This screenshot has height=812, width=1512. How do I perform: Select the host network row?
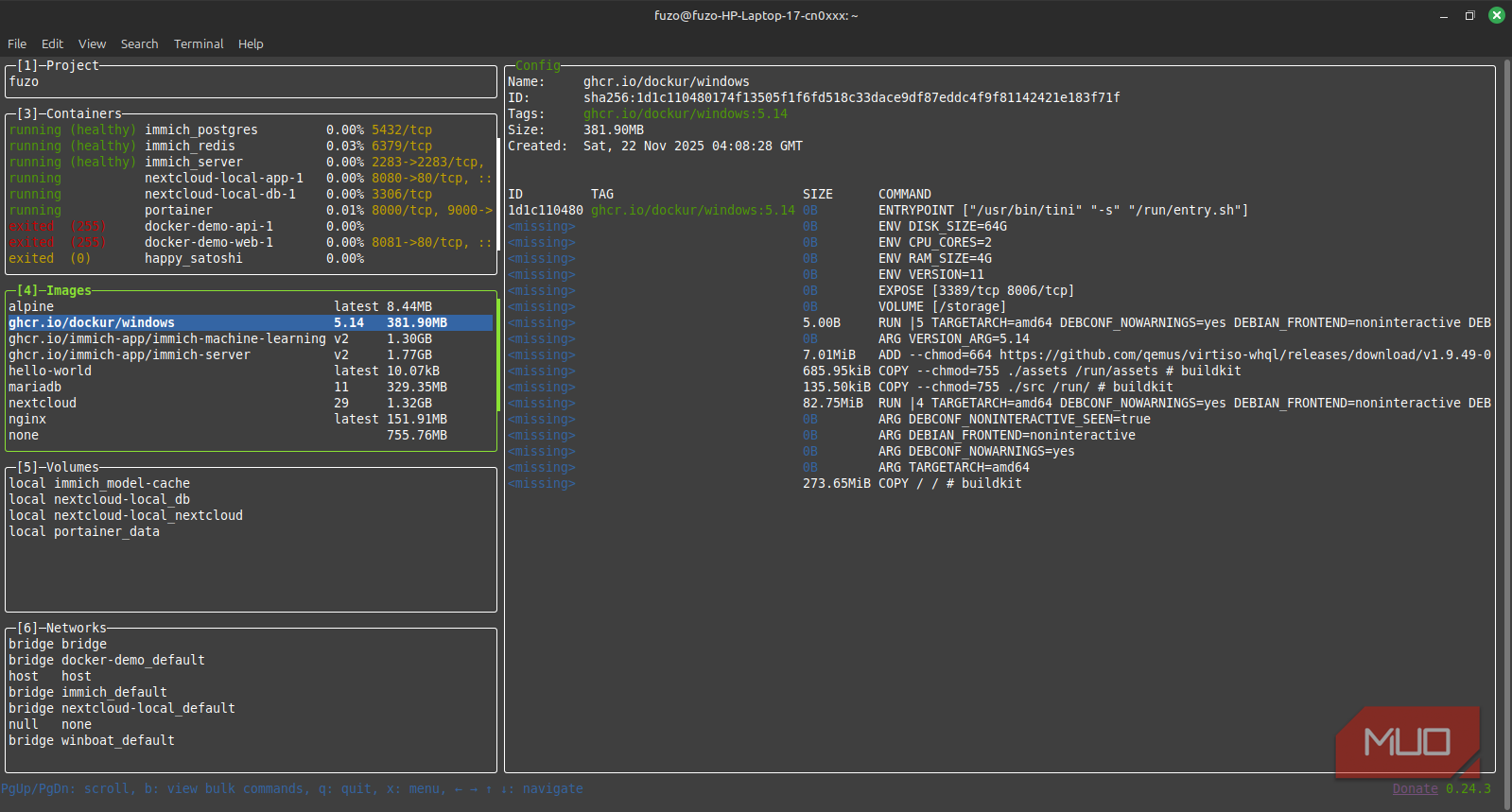pos(251,676)
